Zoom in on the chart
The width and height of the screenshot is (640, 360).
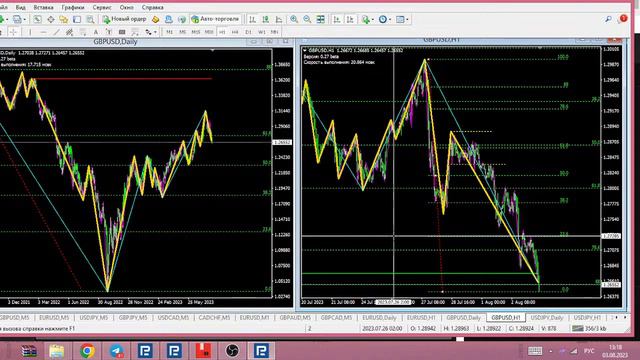click(x=294, y=19)
